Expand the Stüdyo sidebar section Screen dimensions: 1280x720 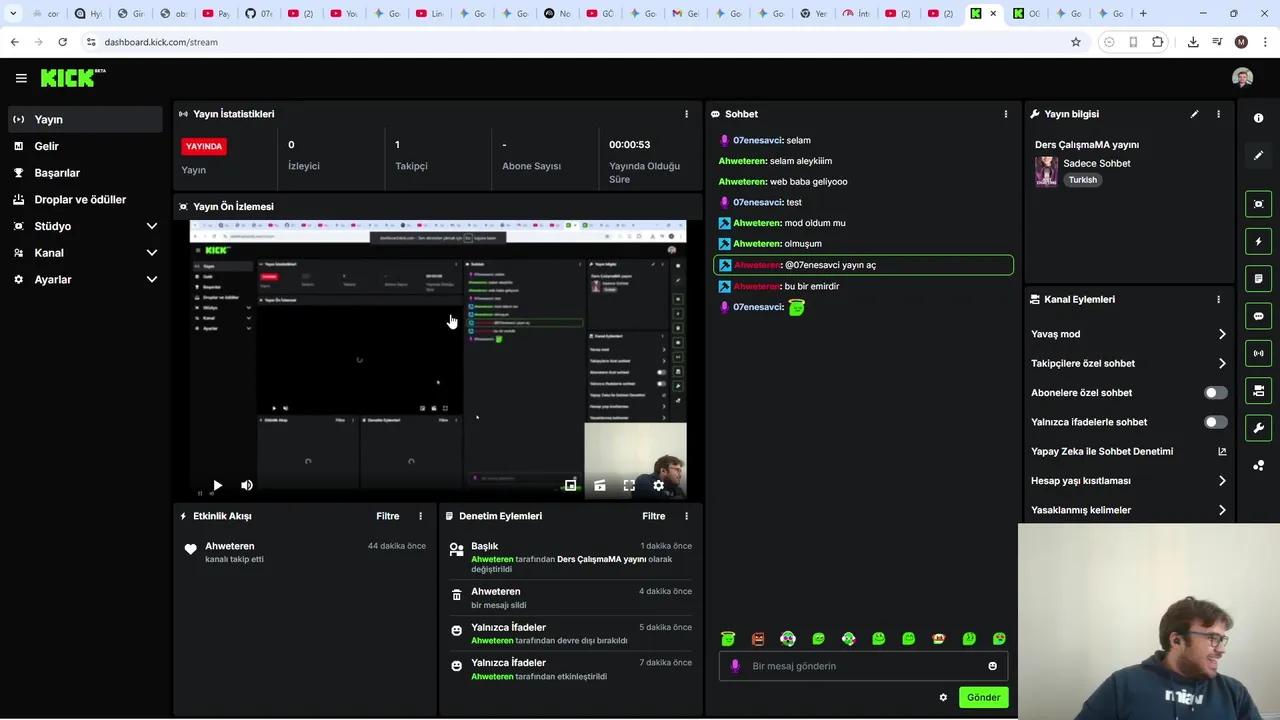[x=152, y=226]
